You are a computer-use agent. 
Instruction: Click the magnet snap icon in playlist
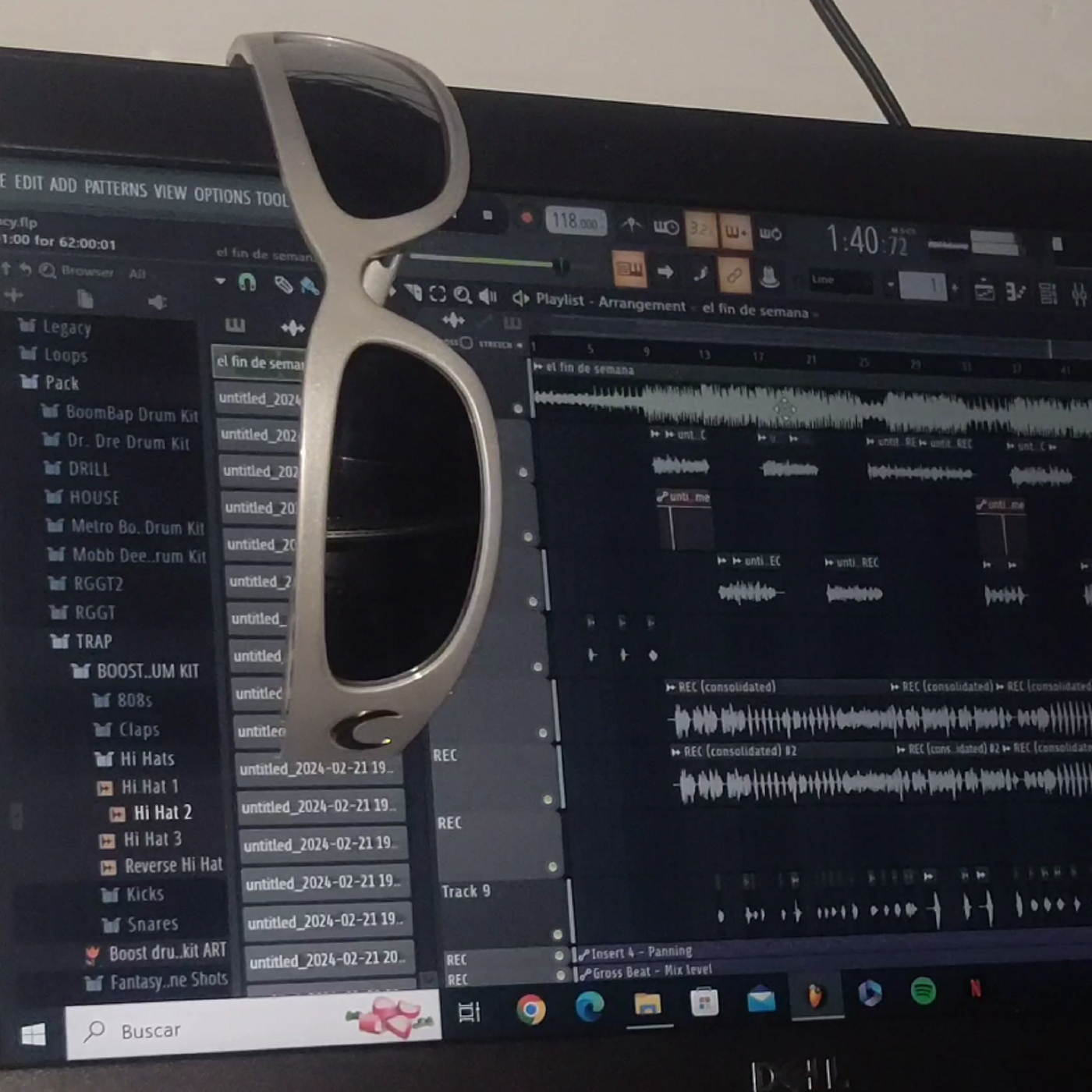[247, 282]
